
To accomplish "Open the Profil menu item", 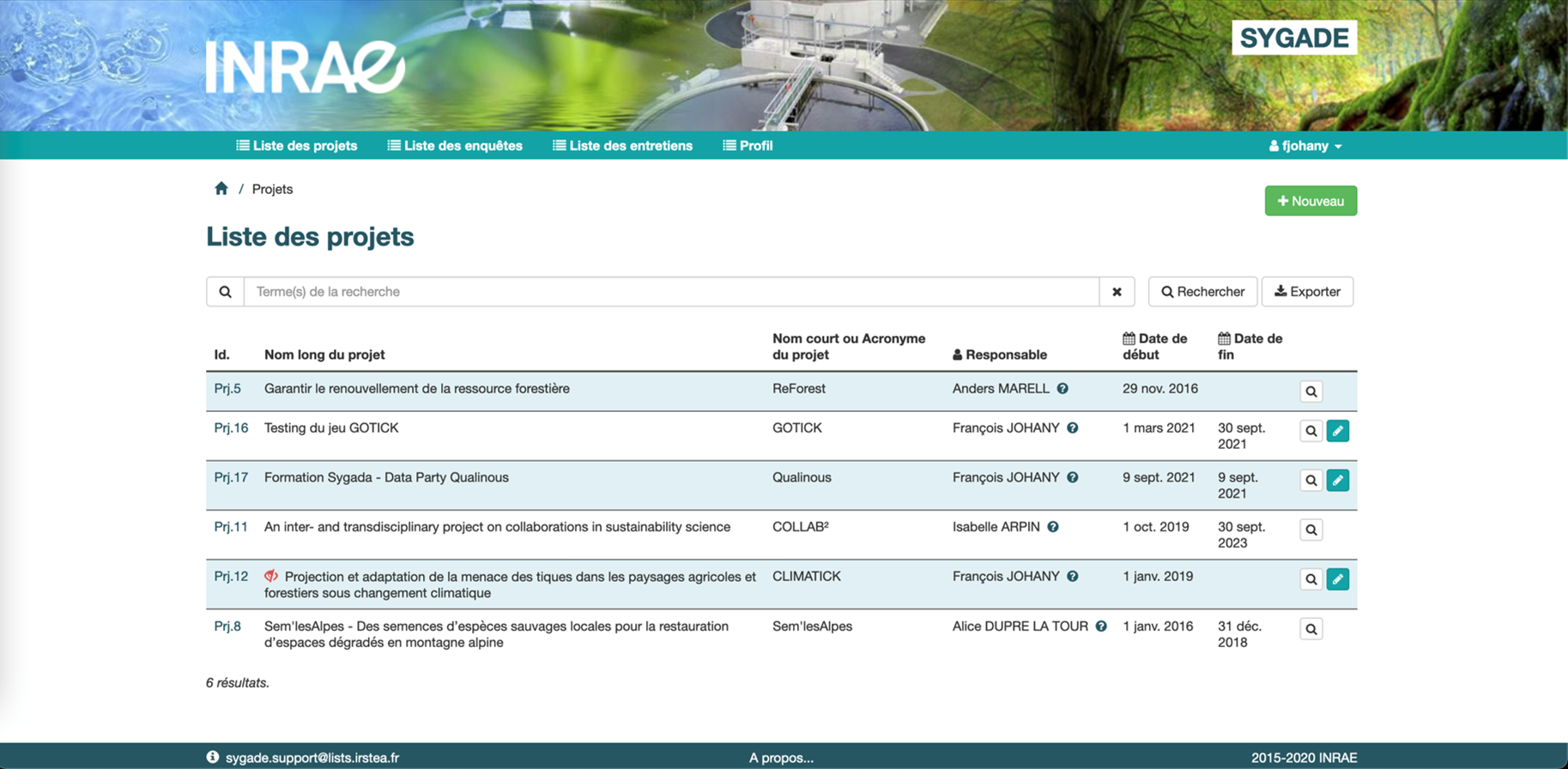I will pos(748,146).
